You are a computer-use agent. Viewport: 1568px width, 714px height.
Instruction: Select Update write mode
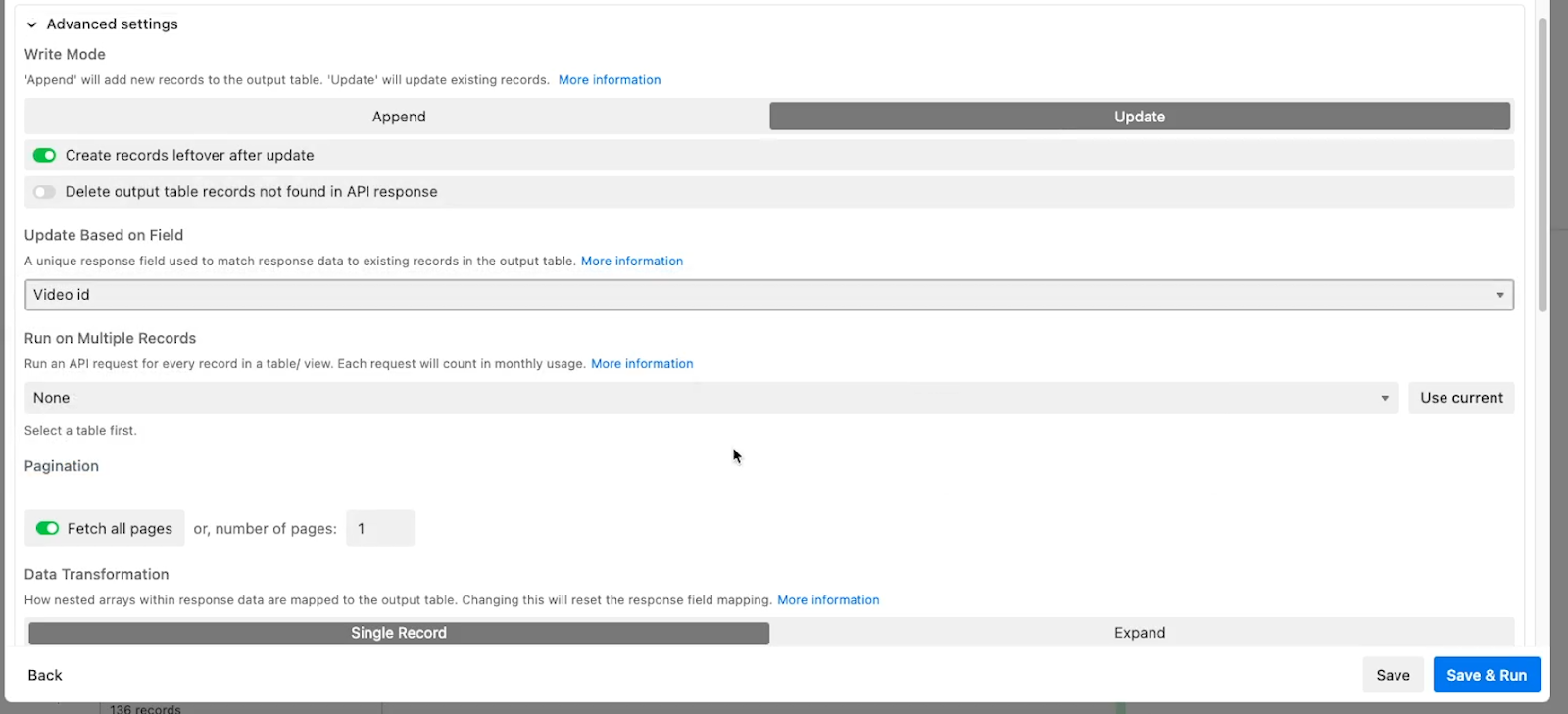1140,117
